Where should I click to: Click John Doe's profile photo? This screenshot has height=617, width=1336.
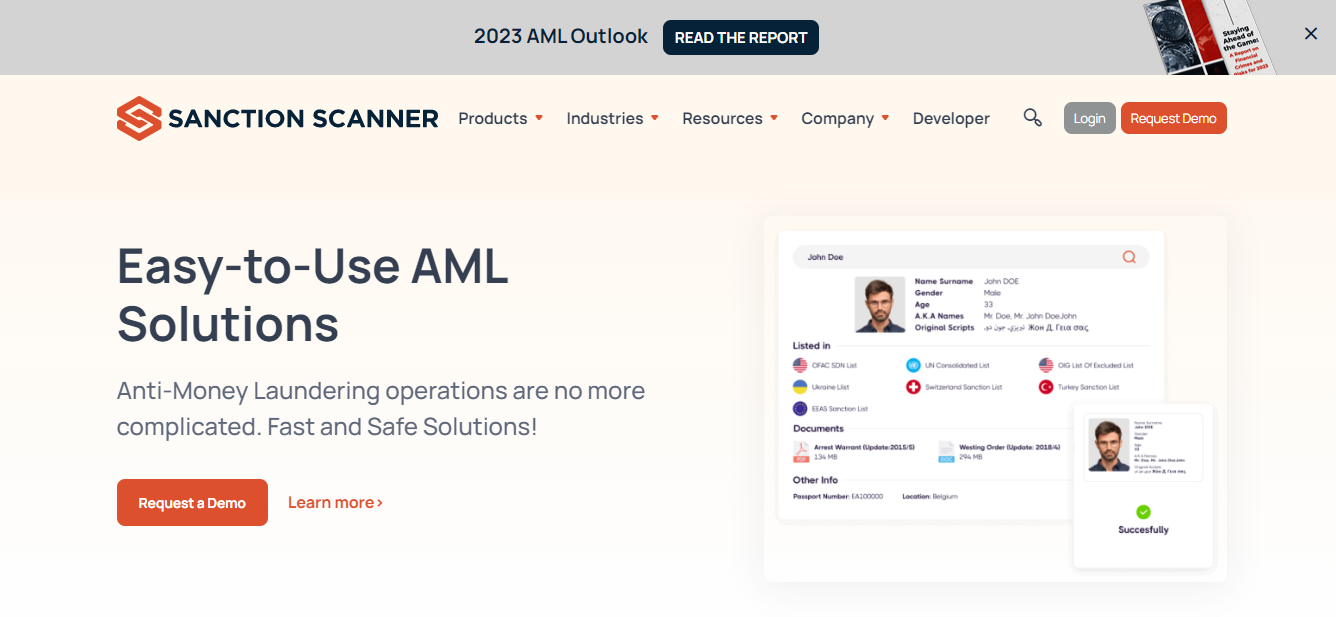tap(880, 305)
